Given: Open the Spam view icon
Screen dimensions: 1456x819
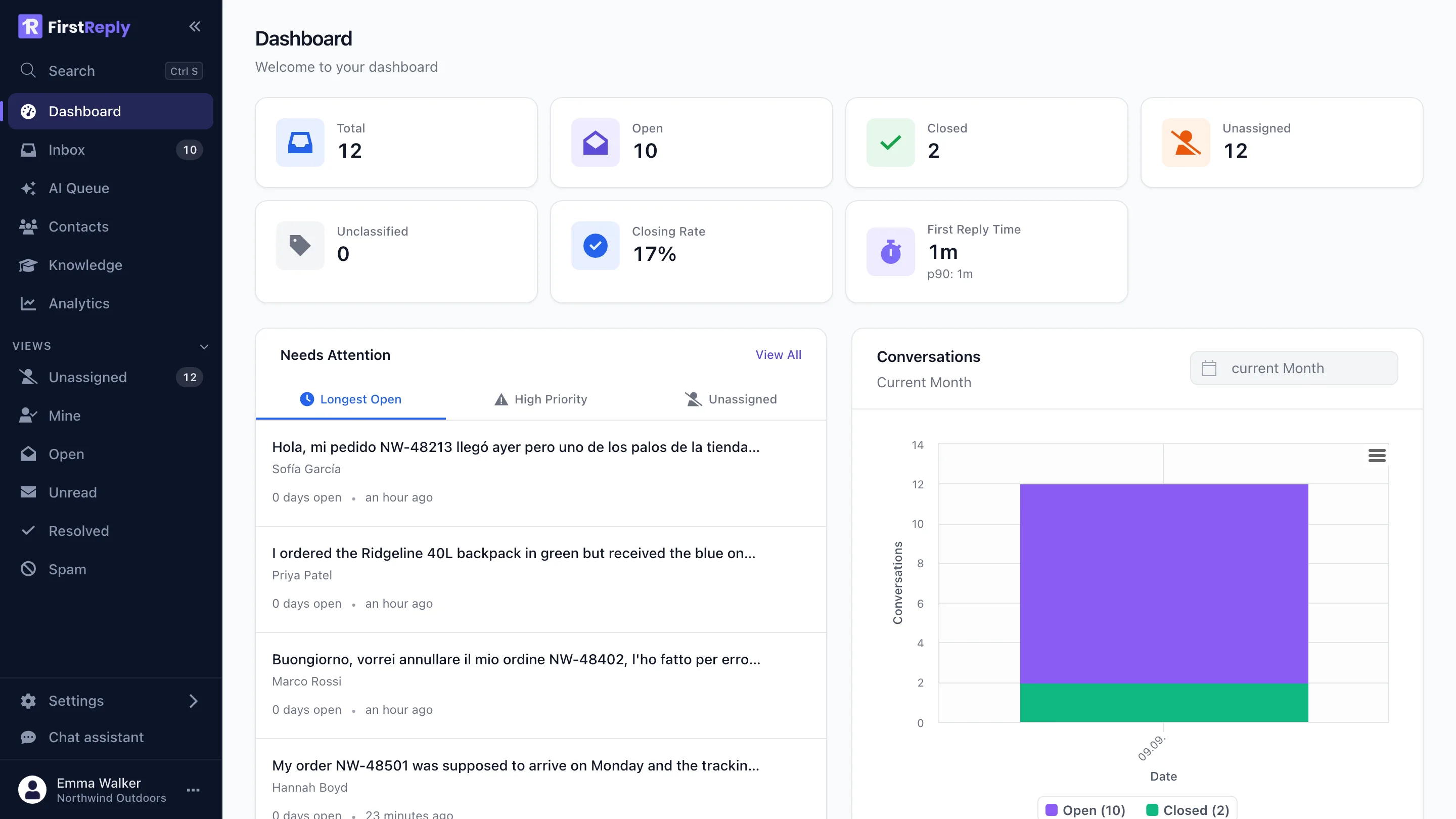Looking at the screenshot, I should coord(28,569).
